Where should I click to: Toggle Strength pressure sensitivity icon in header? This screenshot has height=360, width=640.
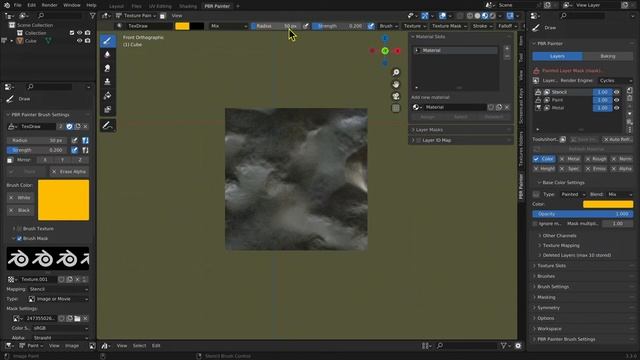point(371,26)
